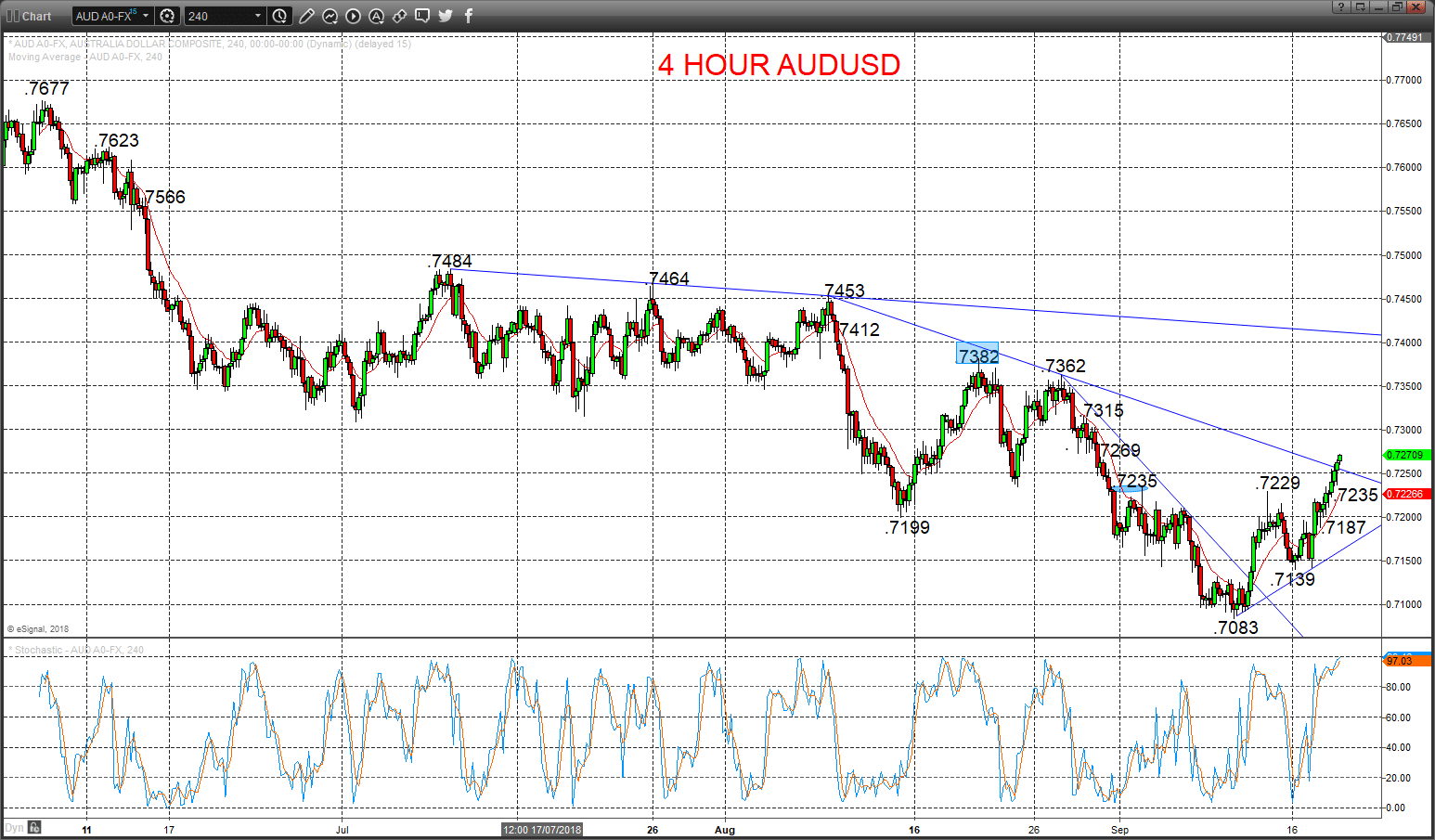The width and height of the screenshot is (1435, 840).
Task: Click the Aug date axis label
Action: click(x=726, y=830)
